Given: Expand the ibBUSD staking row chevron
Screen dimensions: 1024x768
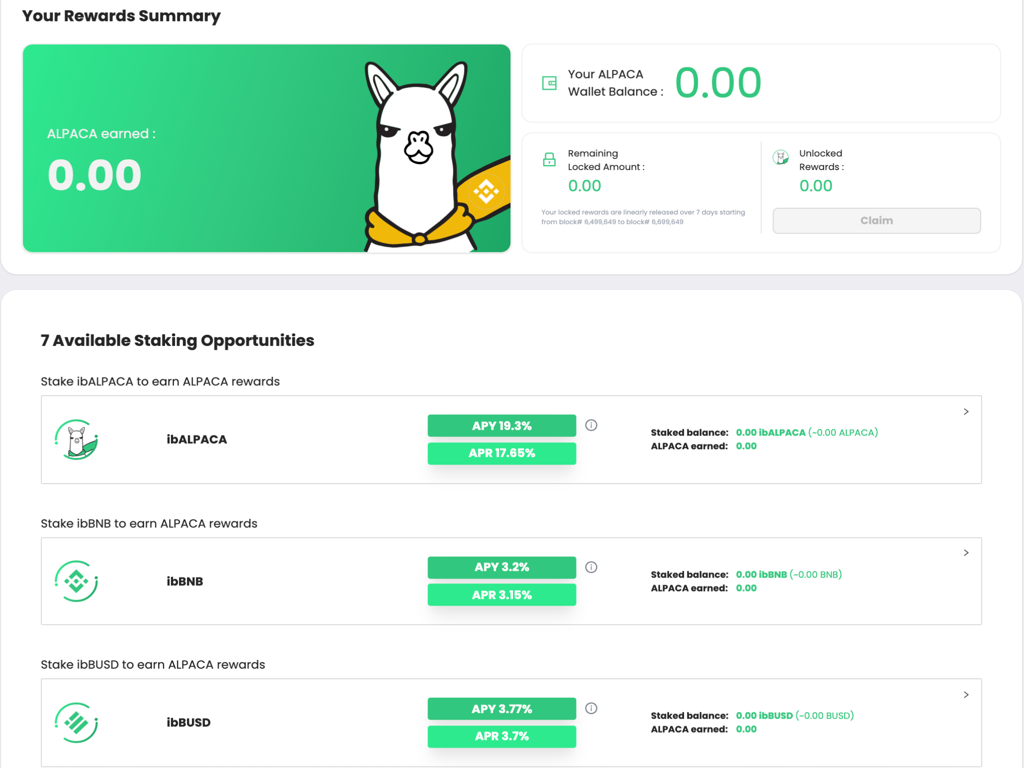Looking at the screenshot, I should tap(966, 695).
